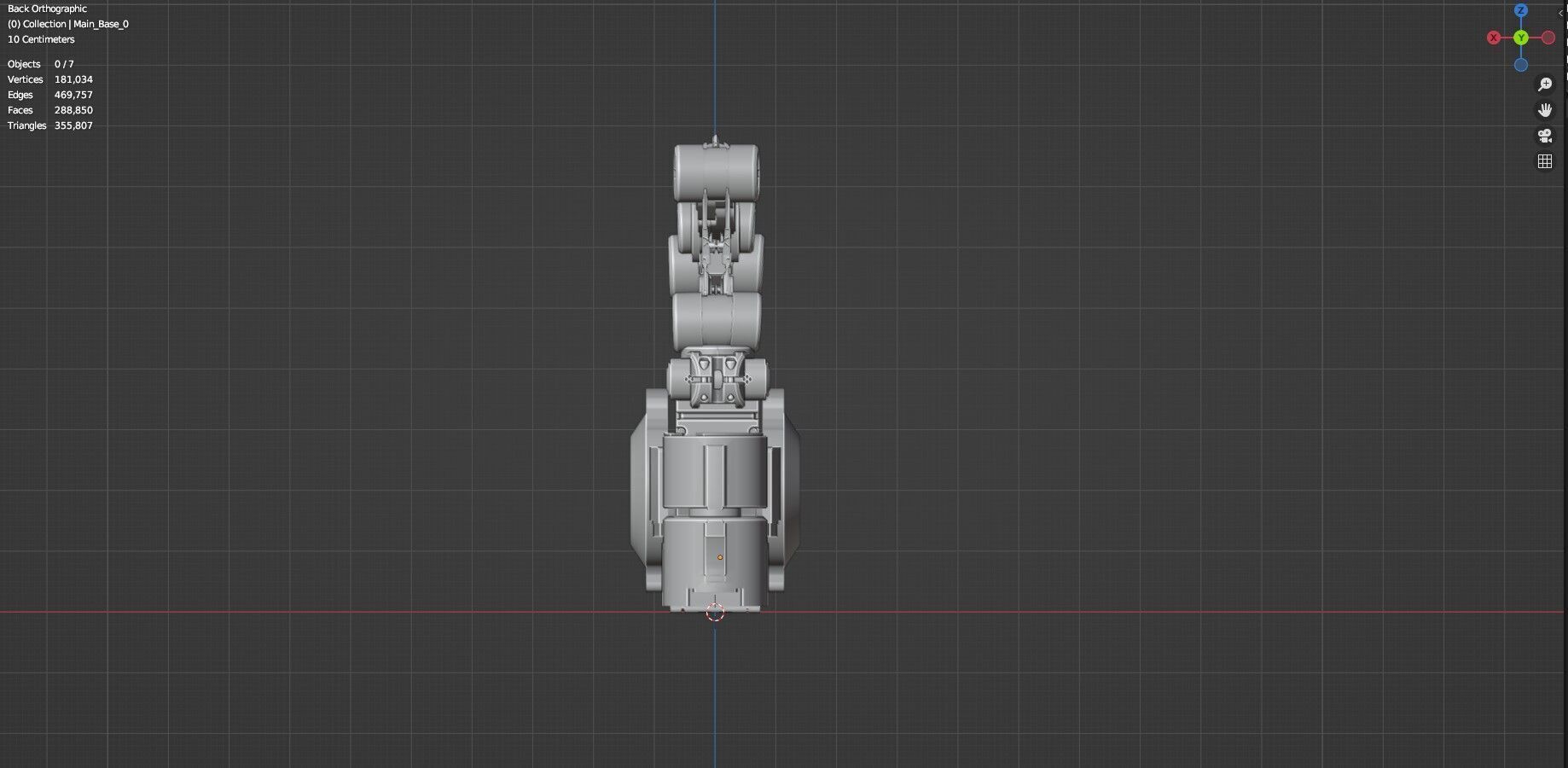
Task: Click the blue Z axis gizmo handle
Action: [1521, 10]
